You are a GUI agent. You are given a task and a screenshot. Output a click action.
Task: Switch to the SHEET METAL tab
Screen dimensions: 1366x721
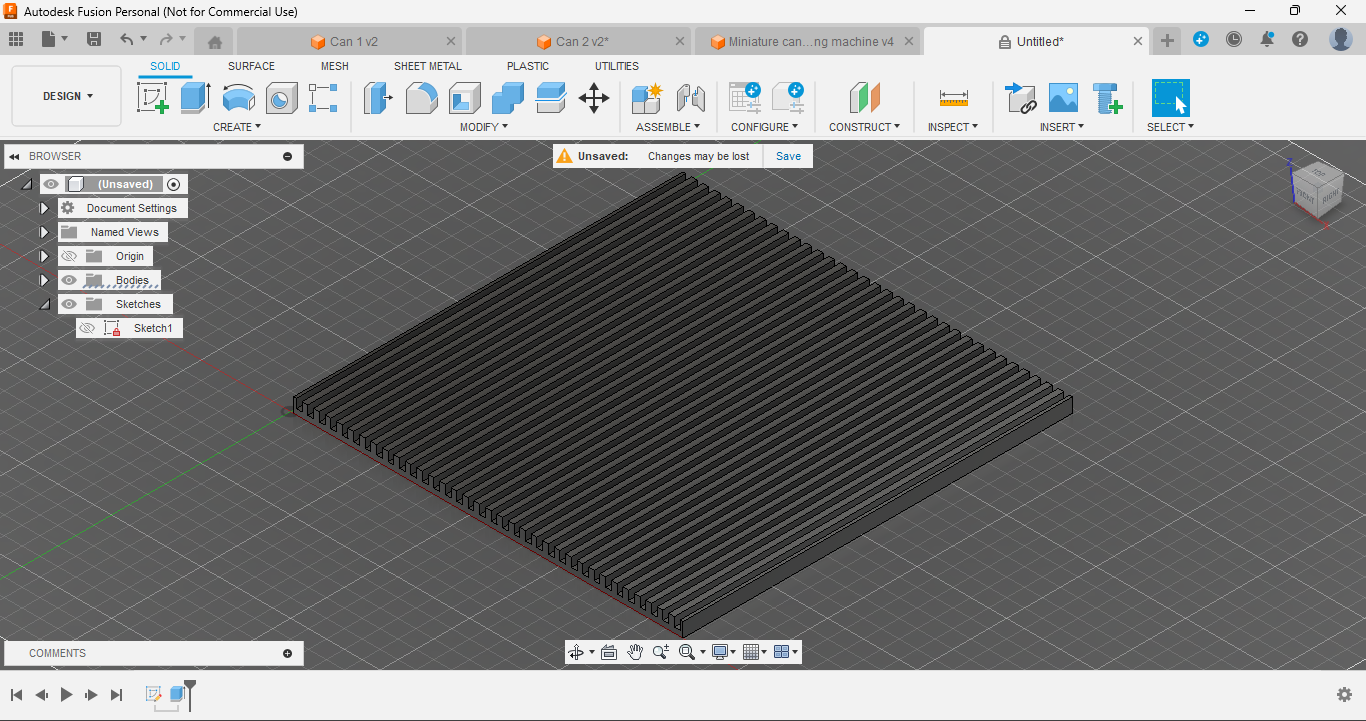(427, 66)
